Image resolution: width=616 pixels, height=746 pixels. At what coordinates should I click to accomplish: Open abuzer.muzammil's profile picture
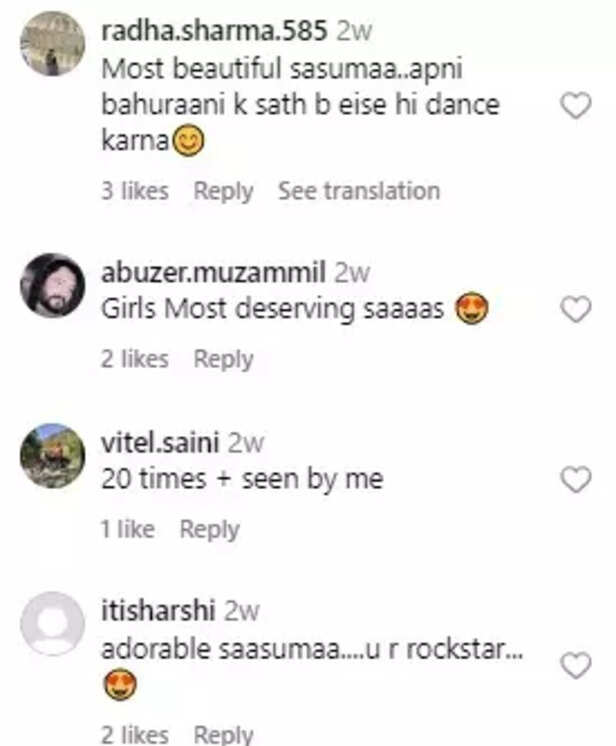tap(52, 285)
